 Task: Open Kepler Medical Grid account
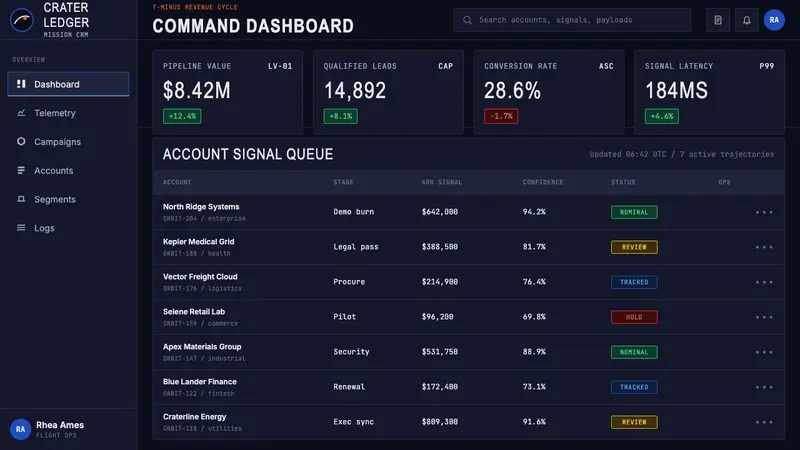[198, 242]
